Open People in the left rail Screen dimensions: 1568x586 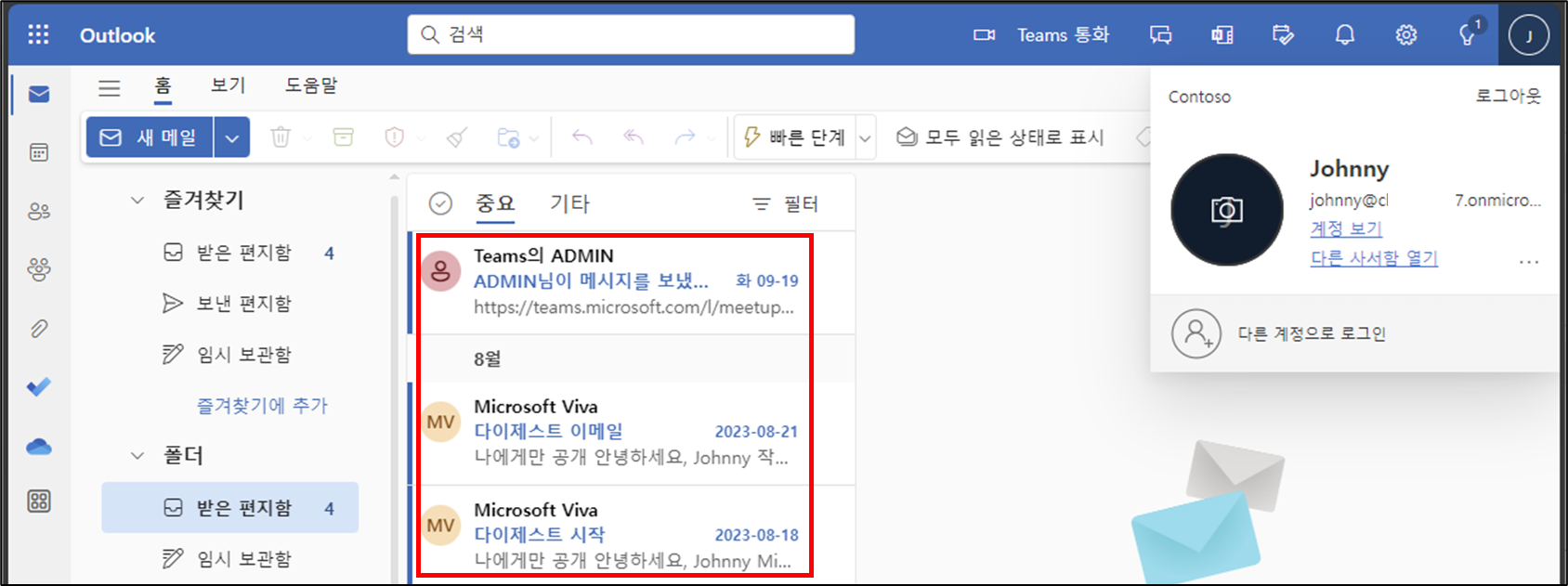(x=39, y=211)
